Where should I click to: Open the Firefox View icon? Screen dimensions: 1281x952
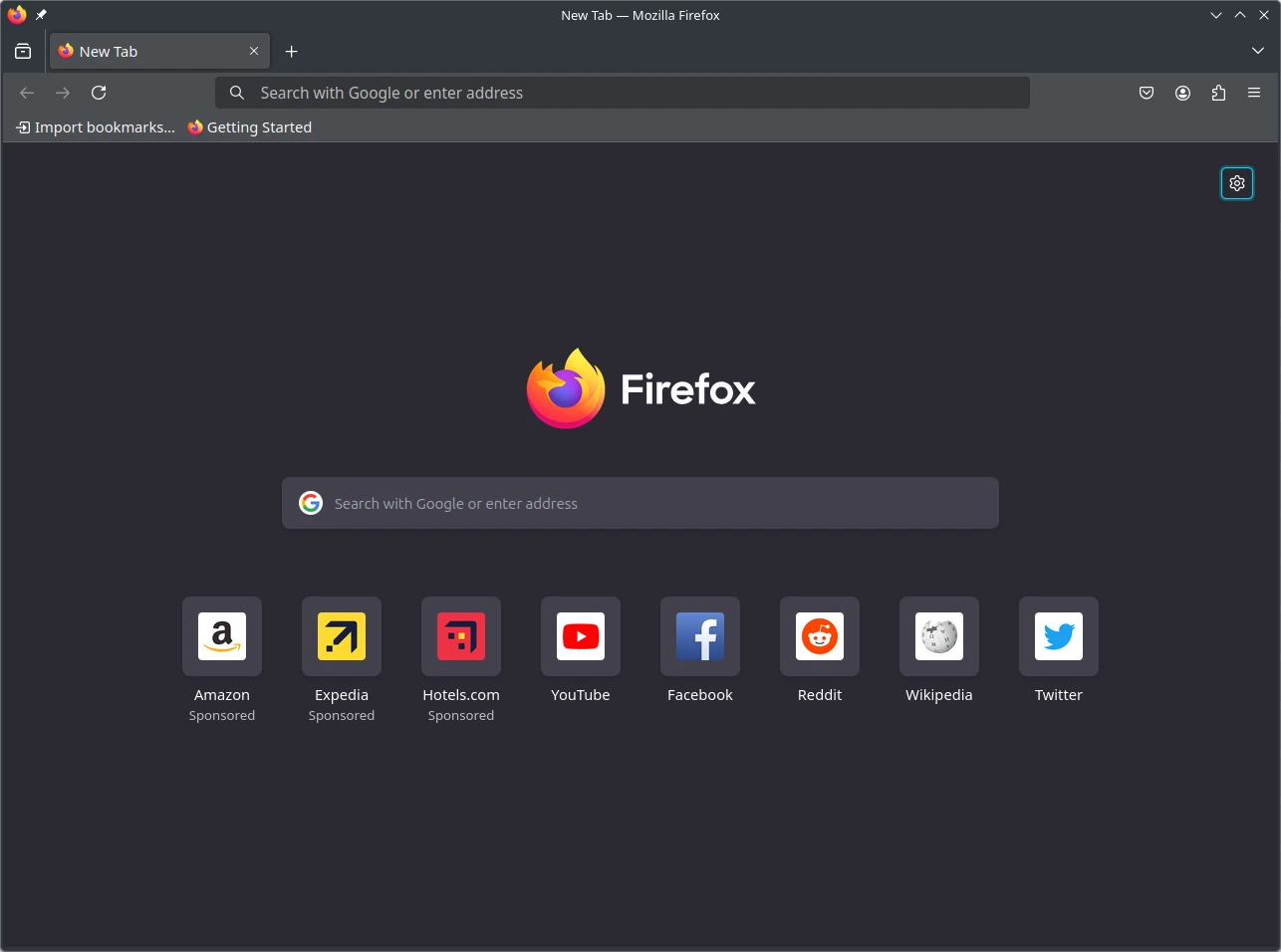[x=23, y=52]
